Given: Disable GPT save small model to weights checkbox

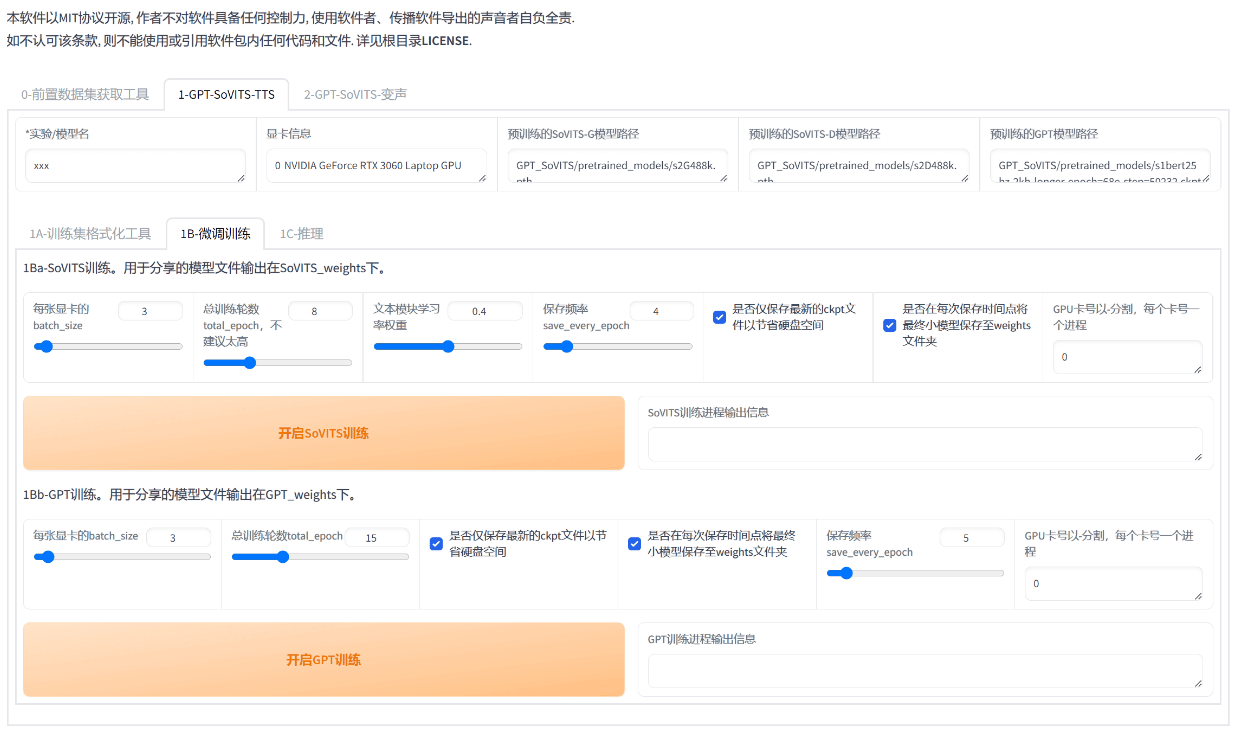Looking at the screenshot, I should click(634, 544).
